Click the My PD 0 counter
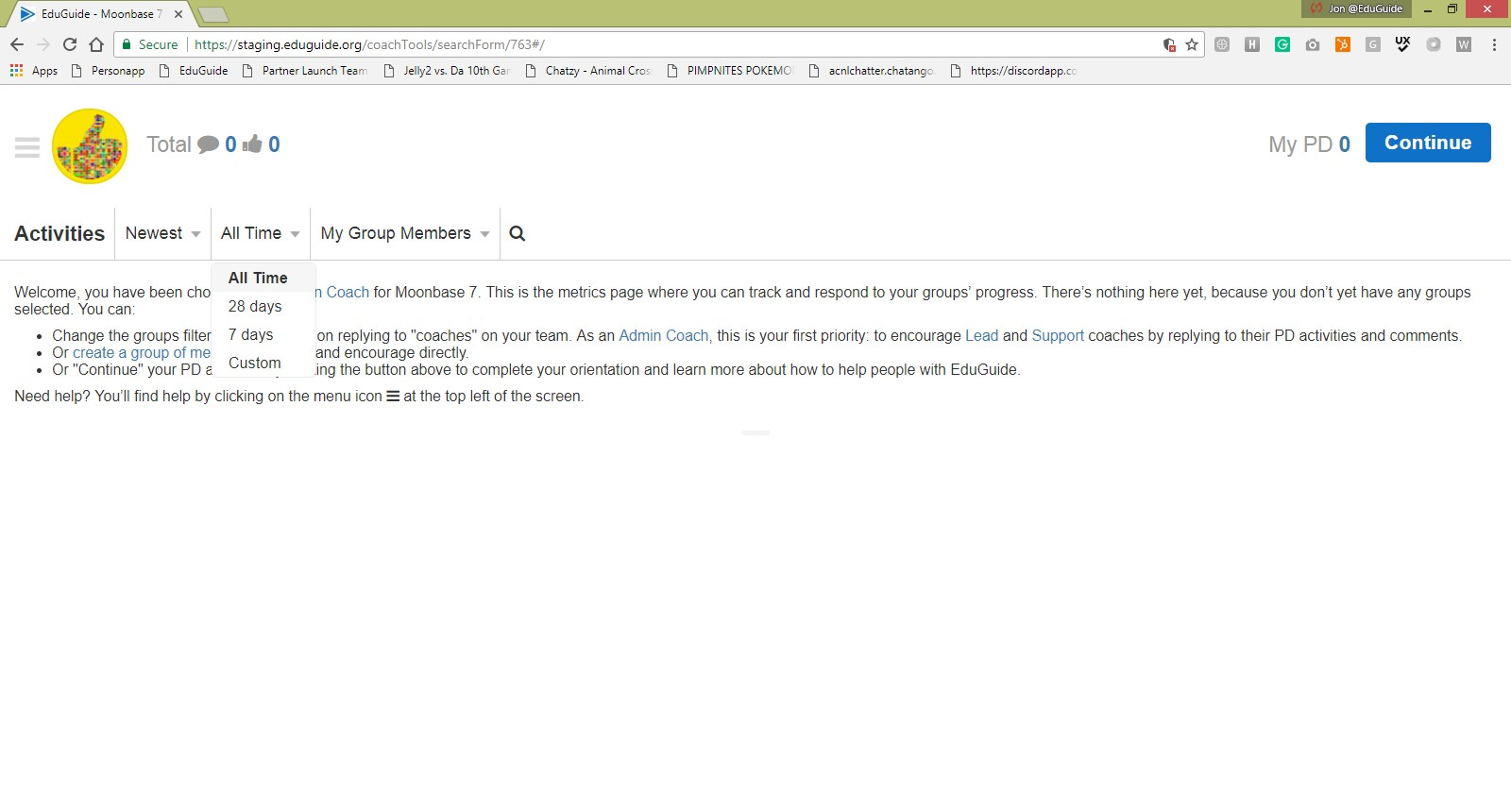Image resolution: width=1511 pixels, height=812 pixels. (x=1309, y=144)
